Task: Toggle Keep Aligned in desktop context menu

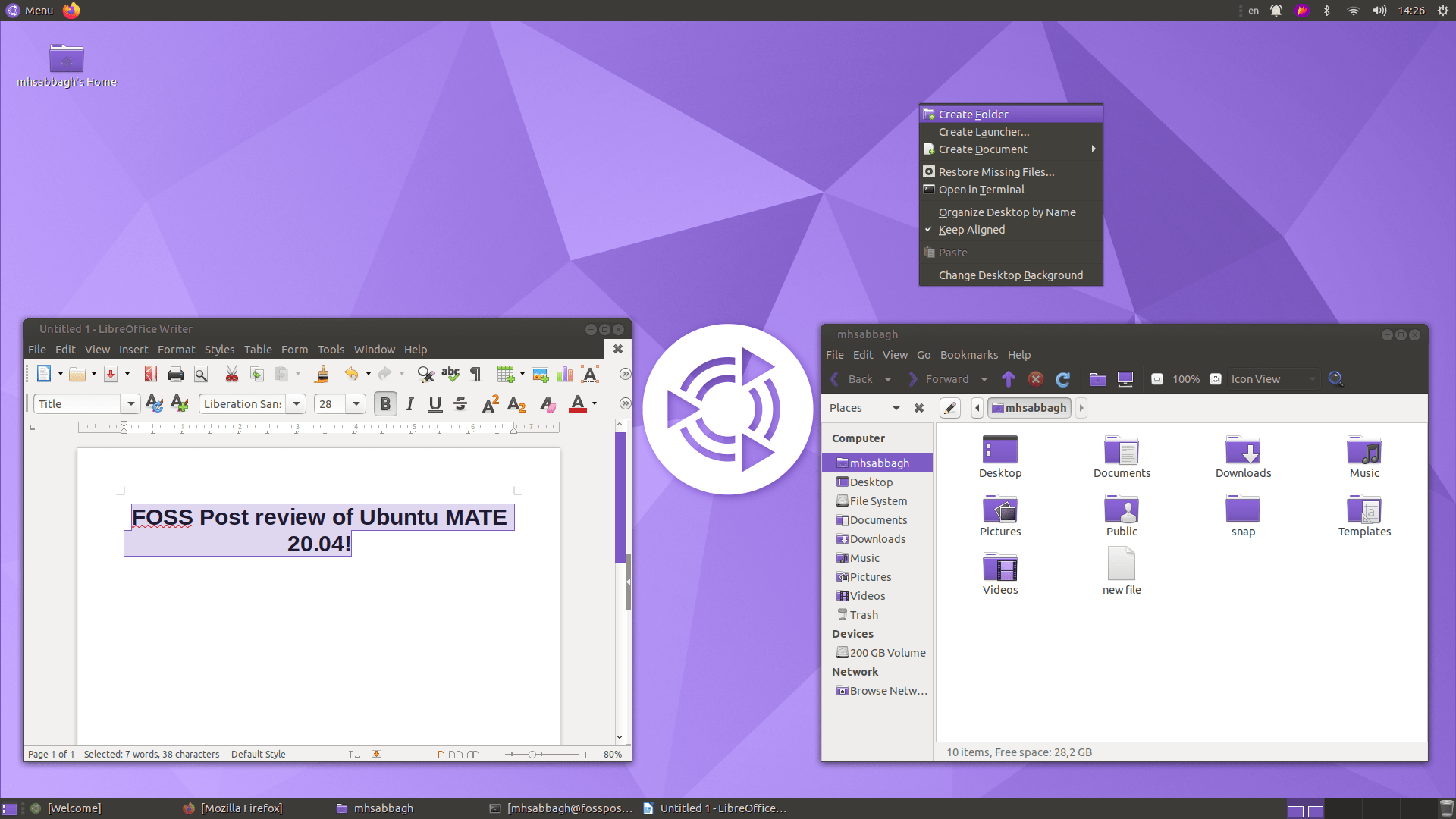Action: [971, 230]
